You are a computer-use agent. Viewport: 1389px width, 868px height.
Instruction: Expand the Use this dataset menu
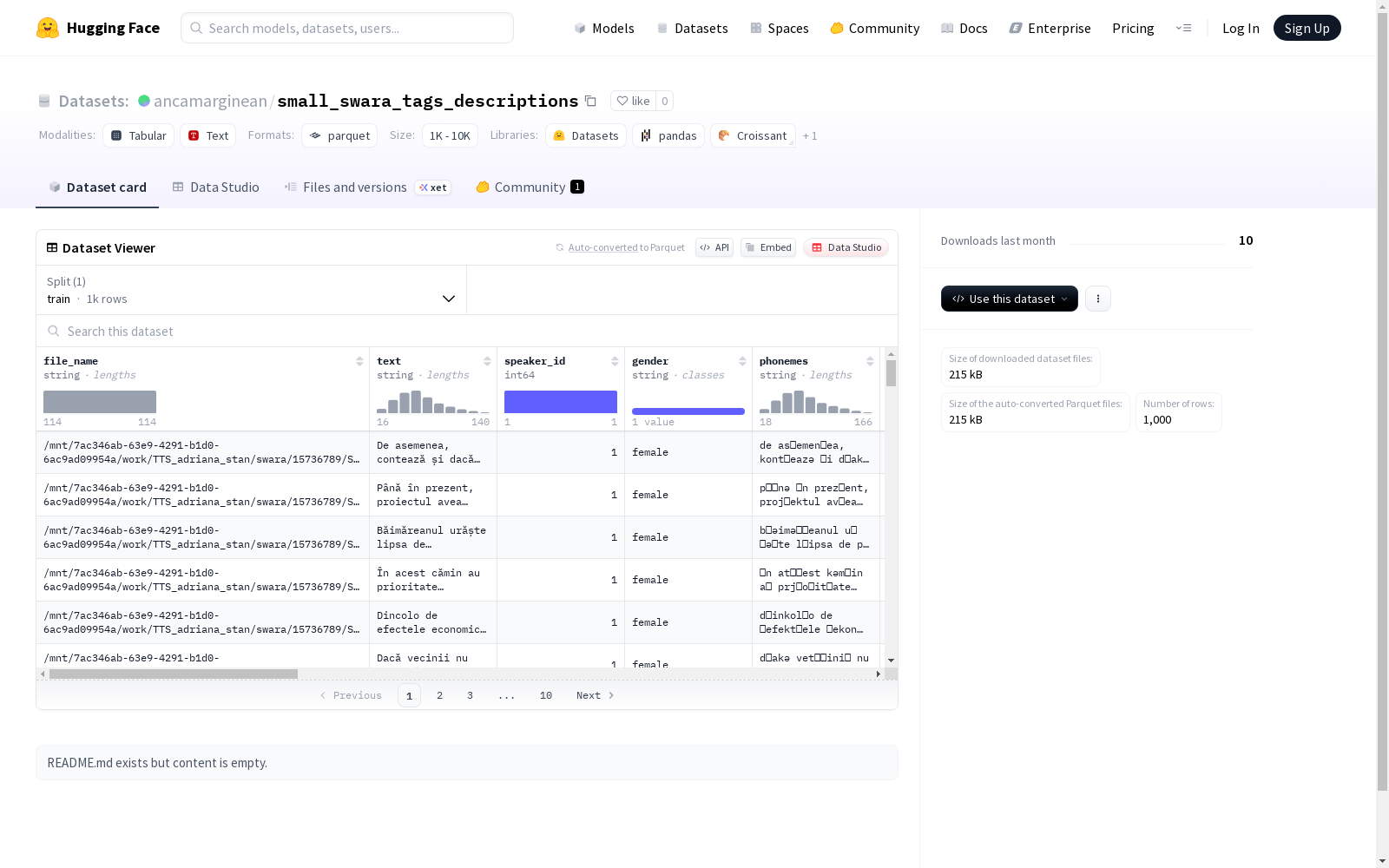1010,299
